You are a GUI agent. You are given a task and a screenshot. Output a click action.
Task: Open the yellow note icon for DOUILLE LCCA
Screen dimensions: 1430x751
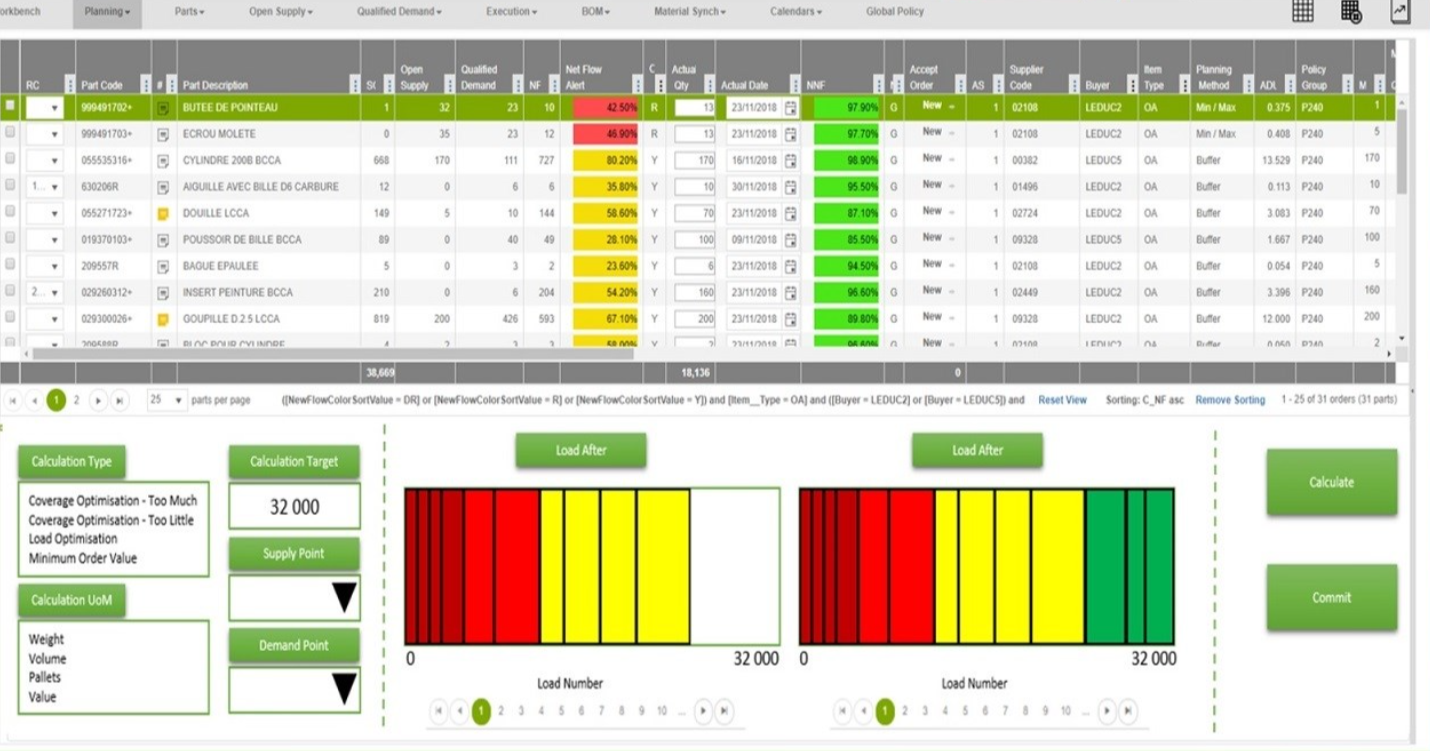163,213
